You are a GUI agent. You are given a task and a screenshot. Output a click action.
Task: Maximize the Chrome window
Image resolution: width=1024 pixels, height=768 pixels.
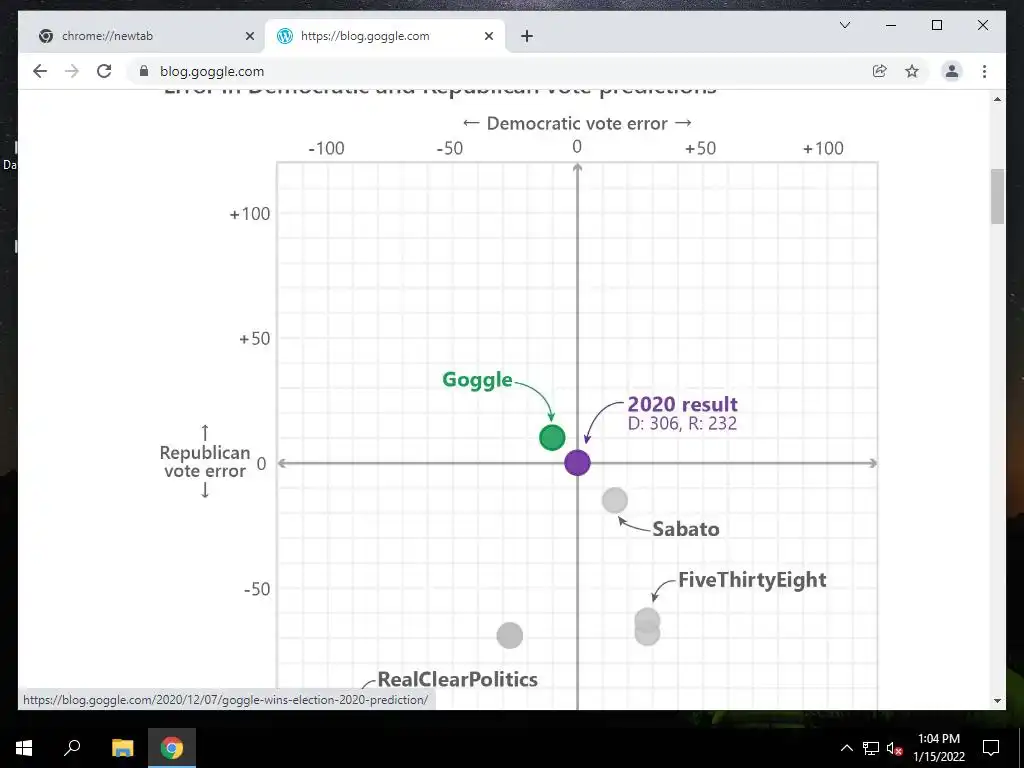coord(936,25)
